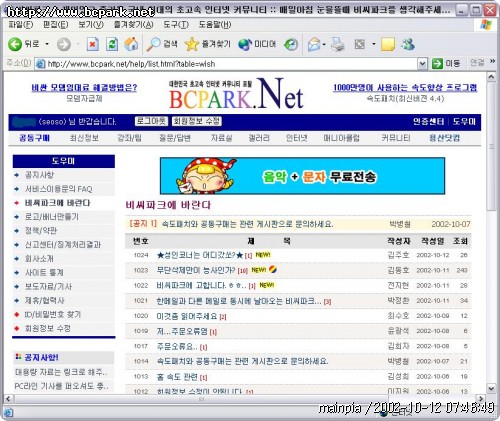This screenshot has width=500, height=421.
Task: Open the 편집(E) menu
Action: point(55,25)
